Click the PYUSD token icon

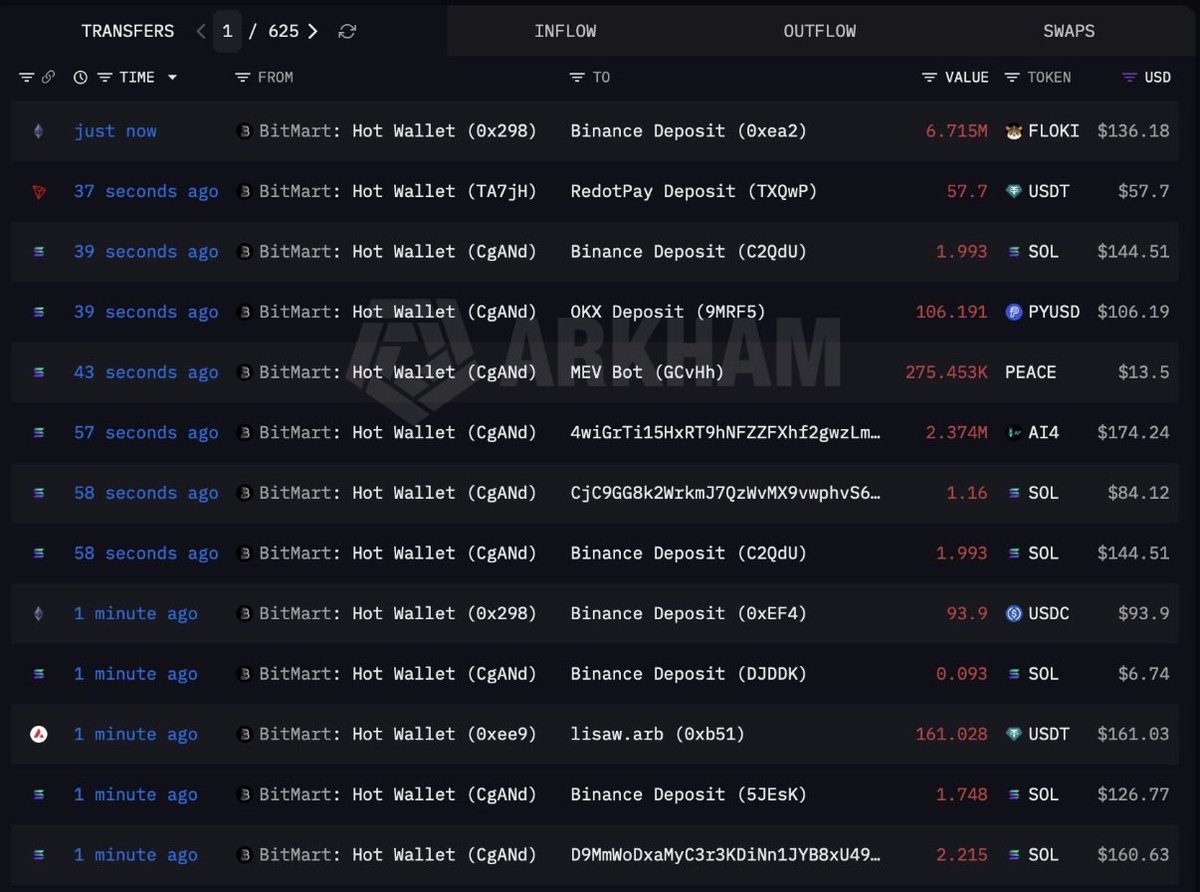[x=1014, y=312]
